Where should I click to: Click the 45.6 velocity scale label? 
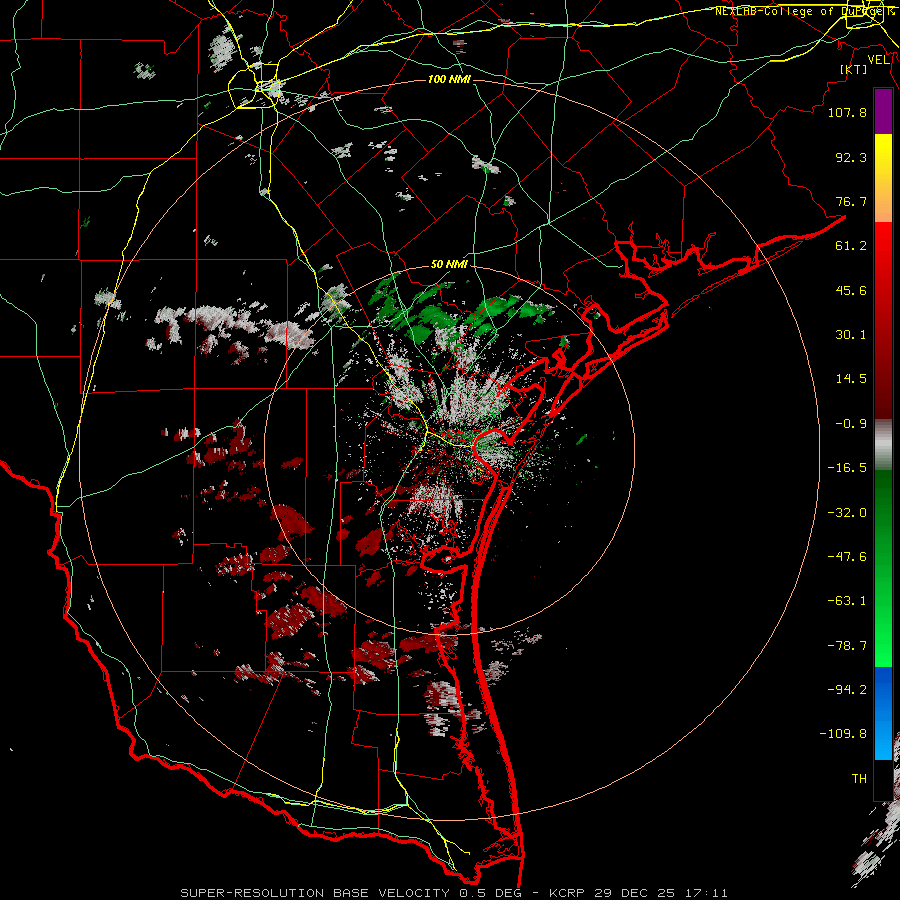[x=851, y=290]
